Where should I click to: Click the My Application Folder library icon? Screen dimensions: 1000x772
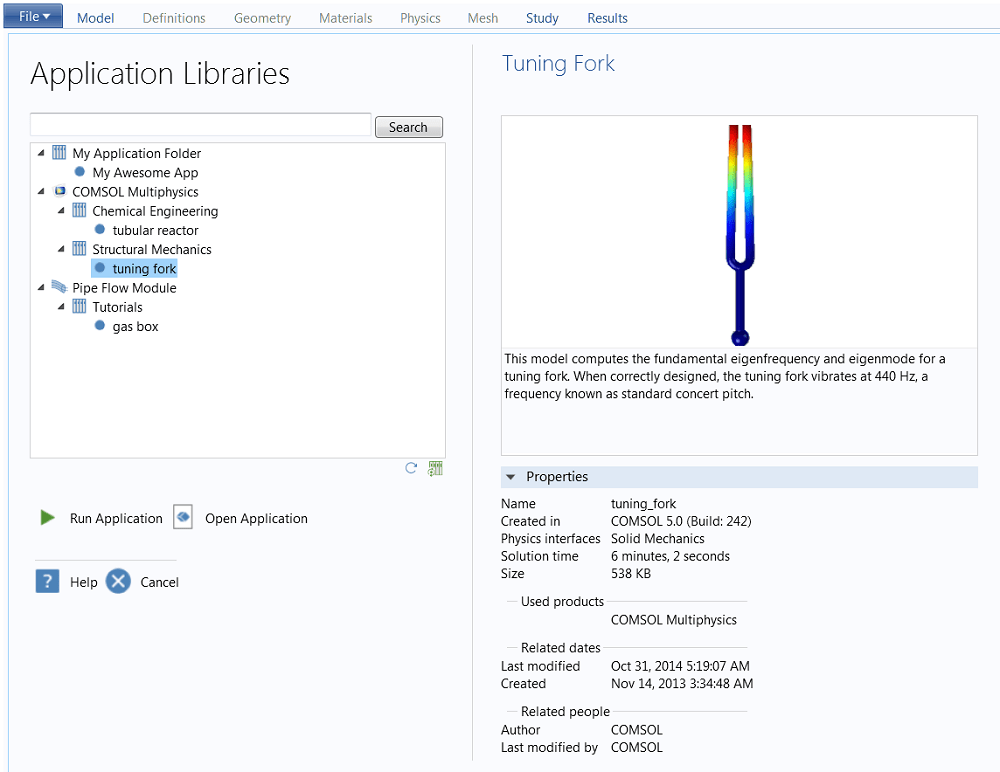(59, 152)
